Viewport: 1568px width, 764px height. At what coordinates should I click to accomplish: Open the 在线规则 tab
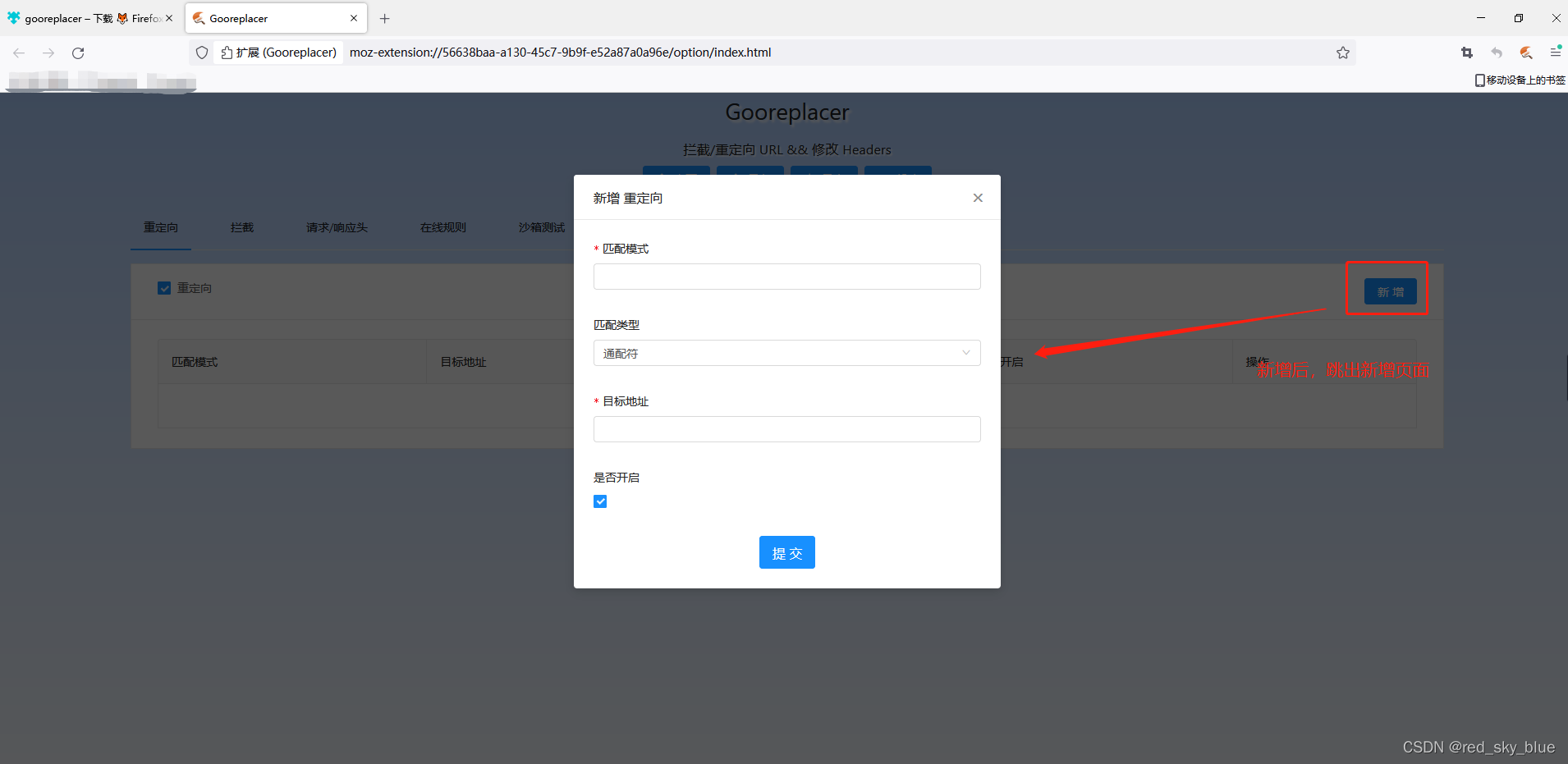tap(443, 227)
